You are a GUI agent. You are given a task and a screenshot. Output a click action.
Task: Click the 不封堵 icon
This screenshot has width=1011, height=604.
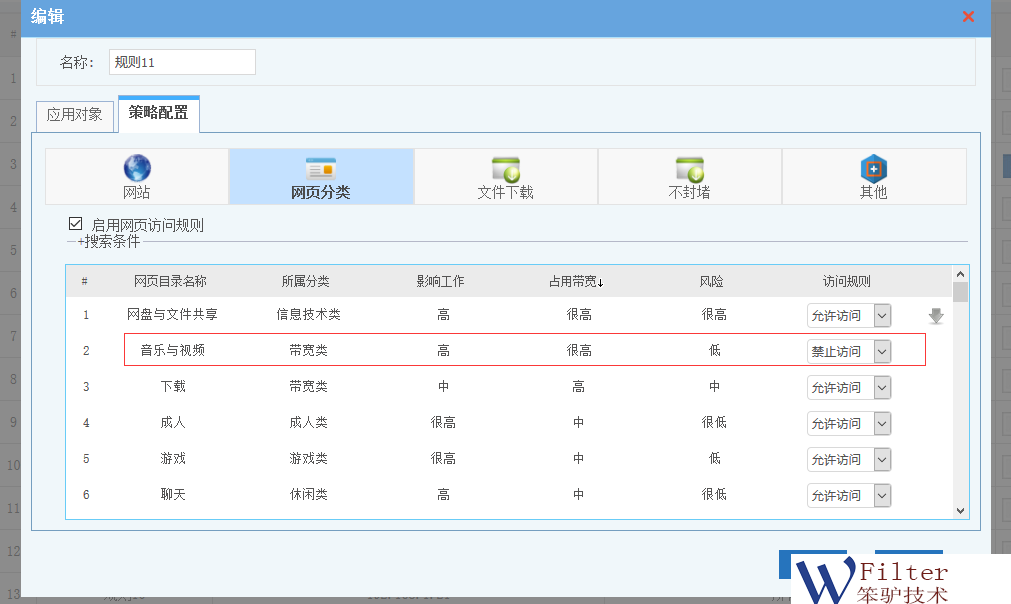689,168
